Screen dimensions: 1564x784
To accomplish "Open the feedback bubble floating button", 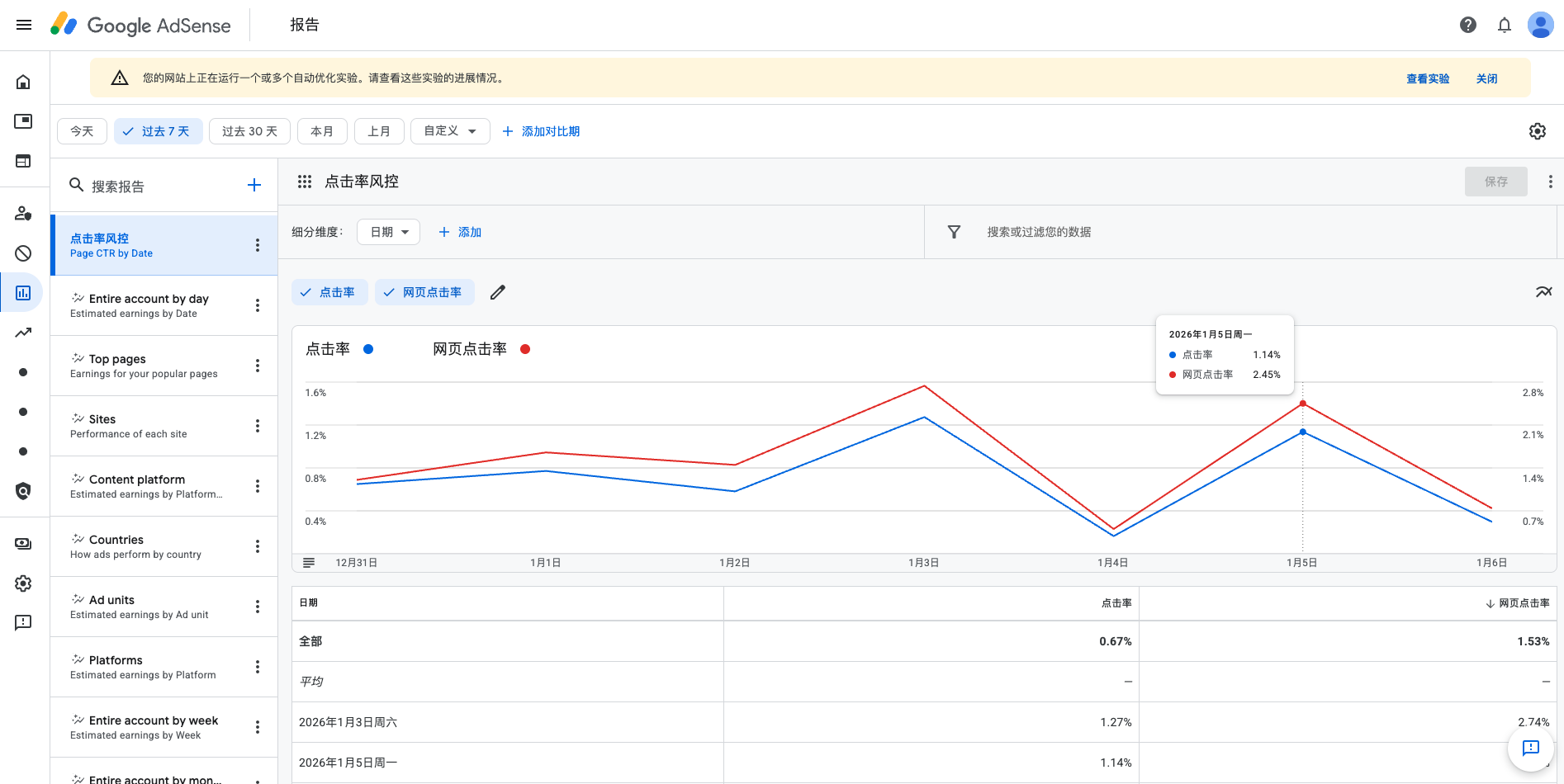I will click(1530, 748).
